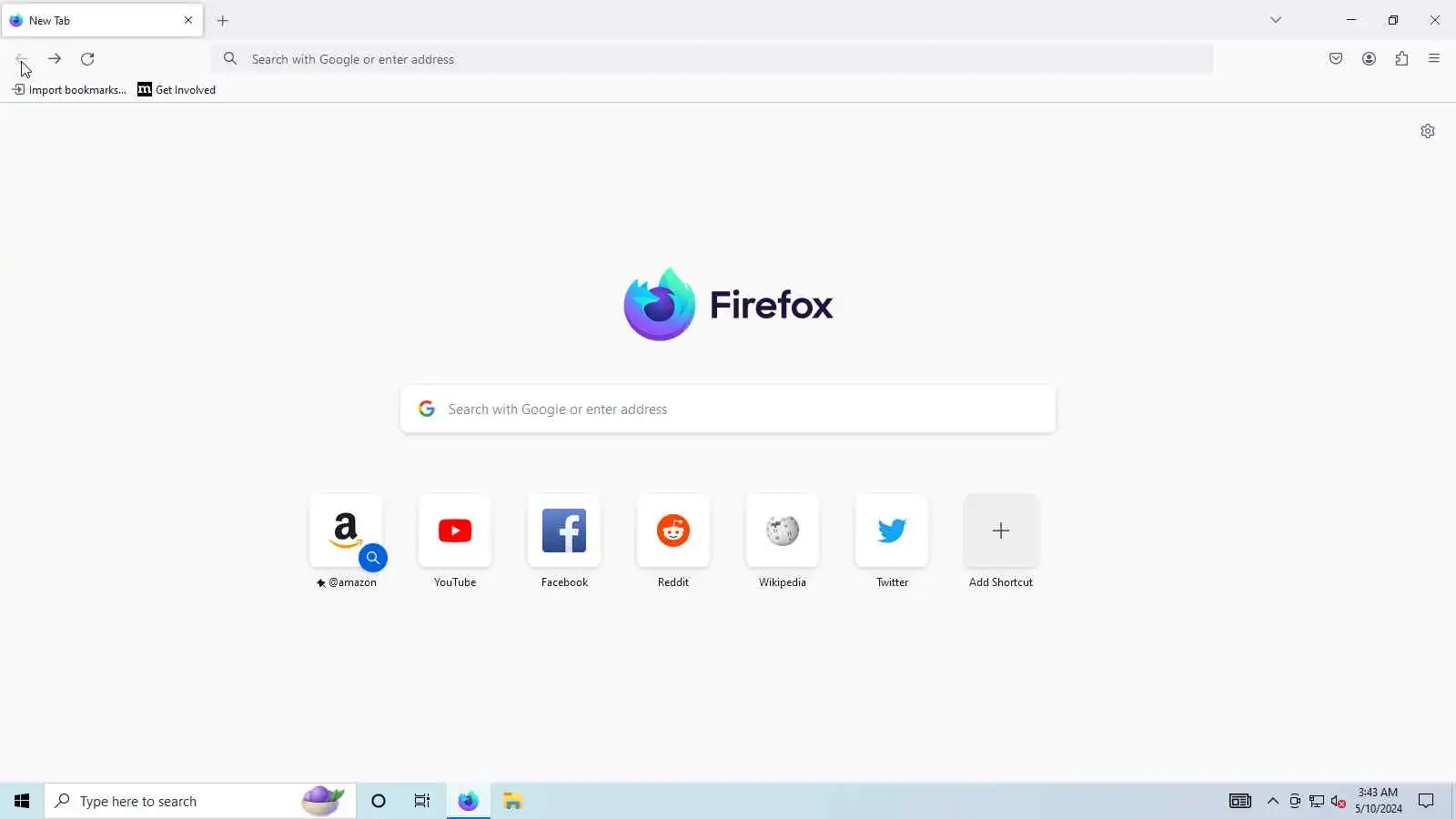Go back using the back arrow
Viewport: 1456px width, 819px height.
[x=22, y=59]
